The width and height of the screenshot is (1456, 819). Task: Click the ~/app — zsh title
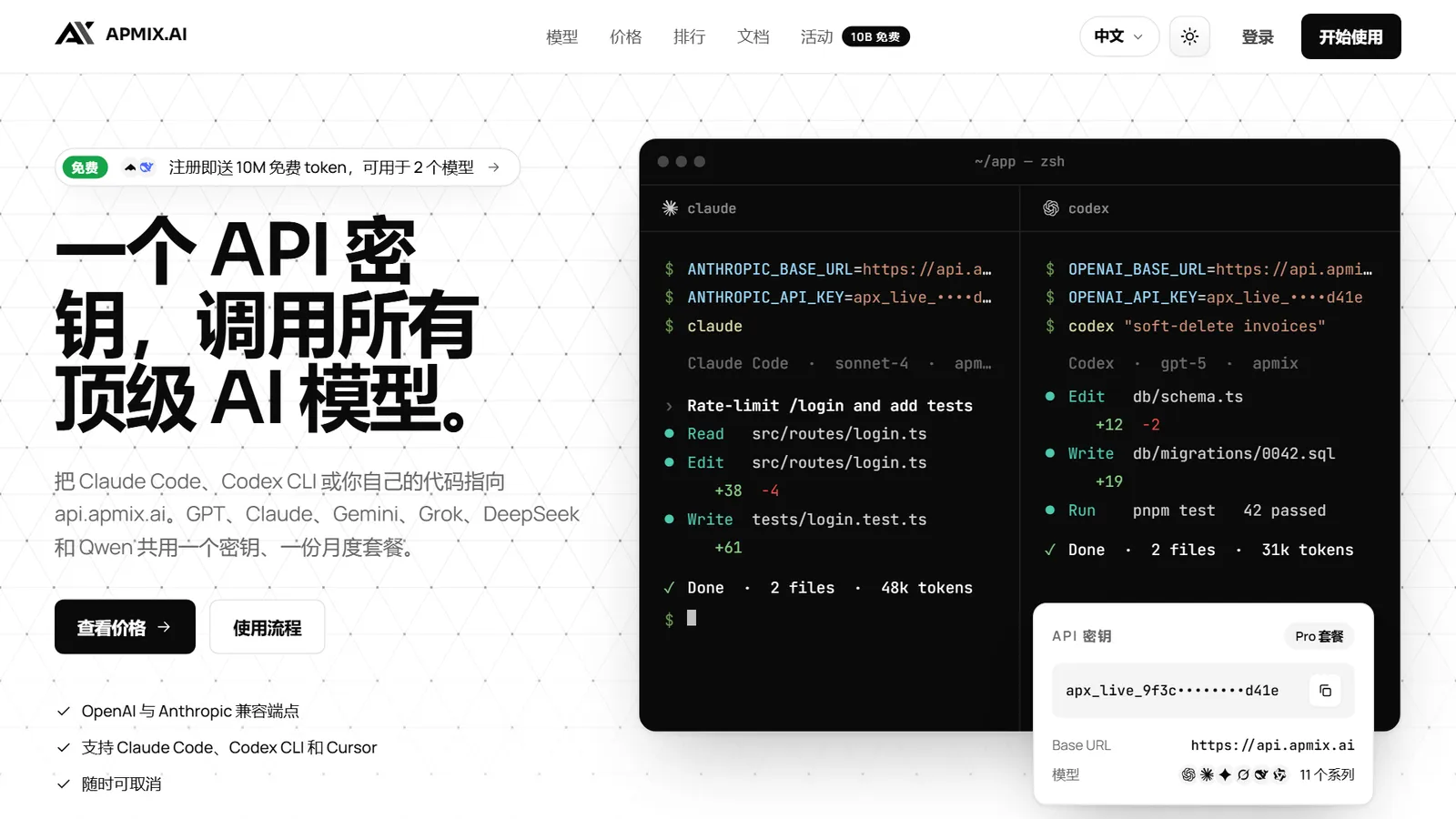coord(1019,162)
